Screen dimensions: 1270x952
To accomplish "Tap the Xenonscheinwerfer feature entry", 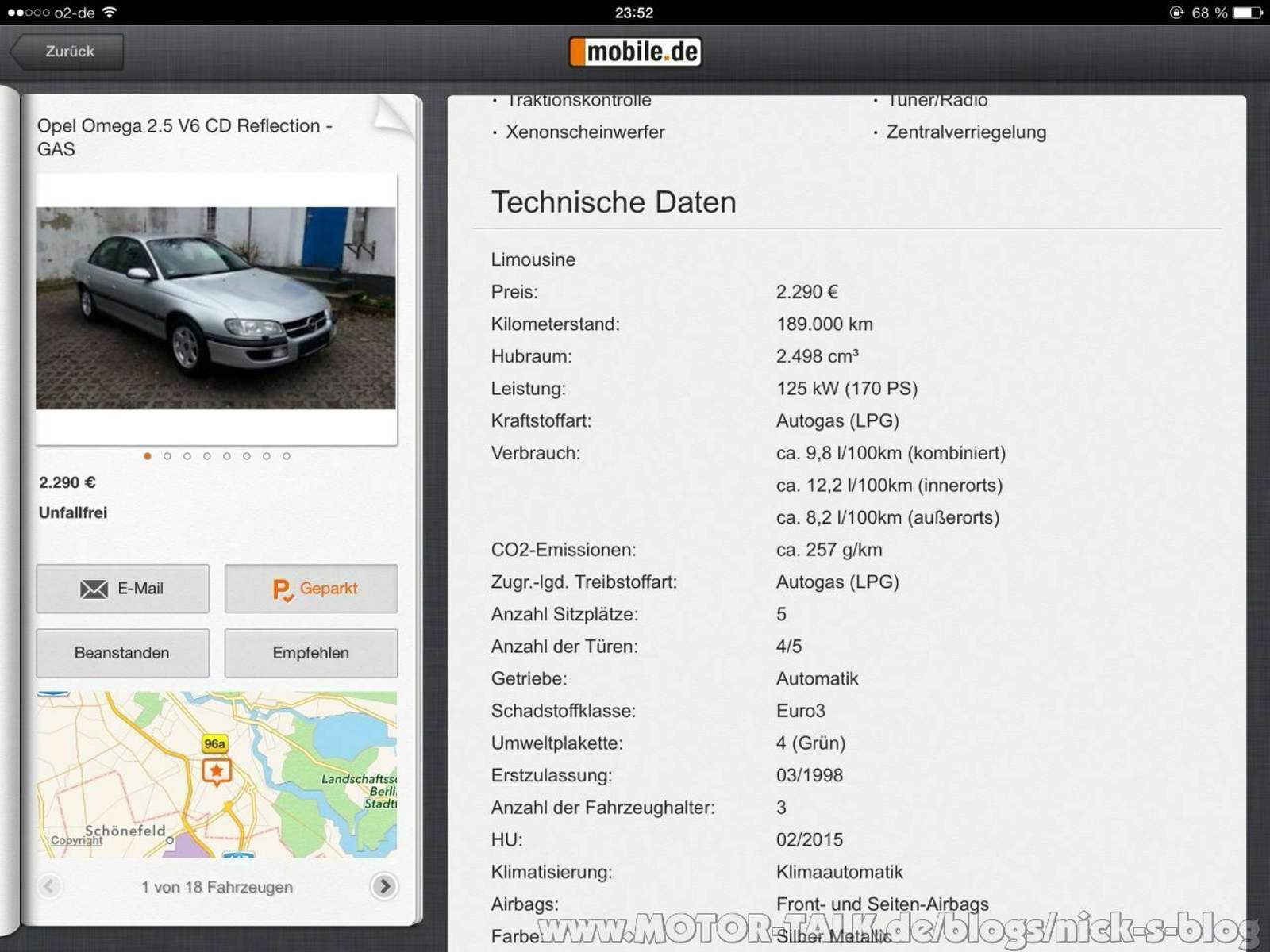I will pos(585,132).
